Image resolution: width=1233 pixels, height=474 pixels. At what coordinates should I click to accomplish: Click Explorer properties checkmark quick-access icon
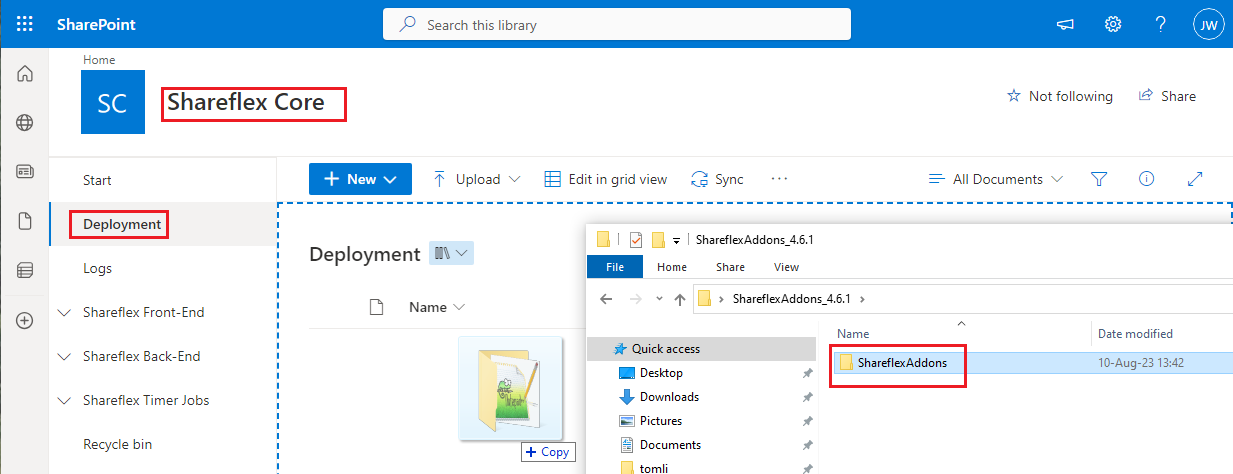tap(635, 239)
